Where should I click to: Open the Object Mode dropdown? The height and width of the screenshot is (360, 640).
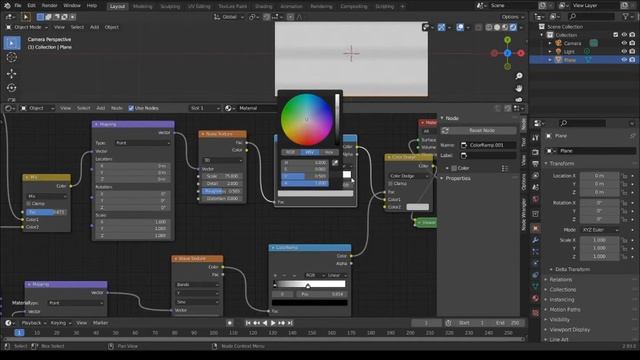tap(27, 27)
